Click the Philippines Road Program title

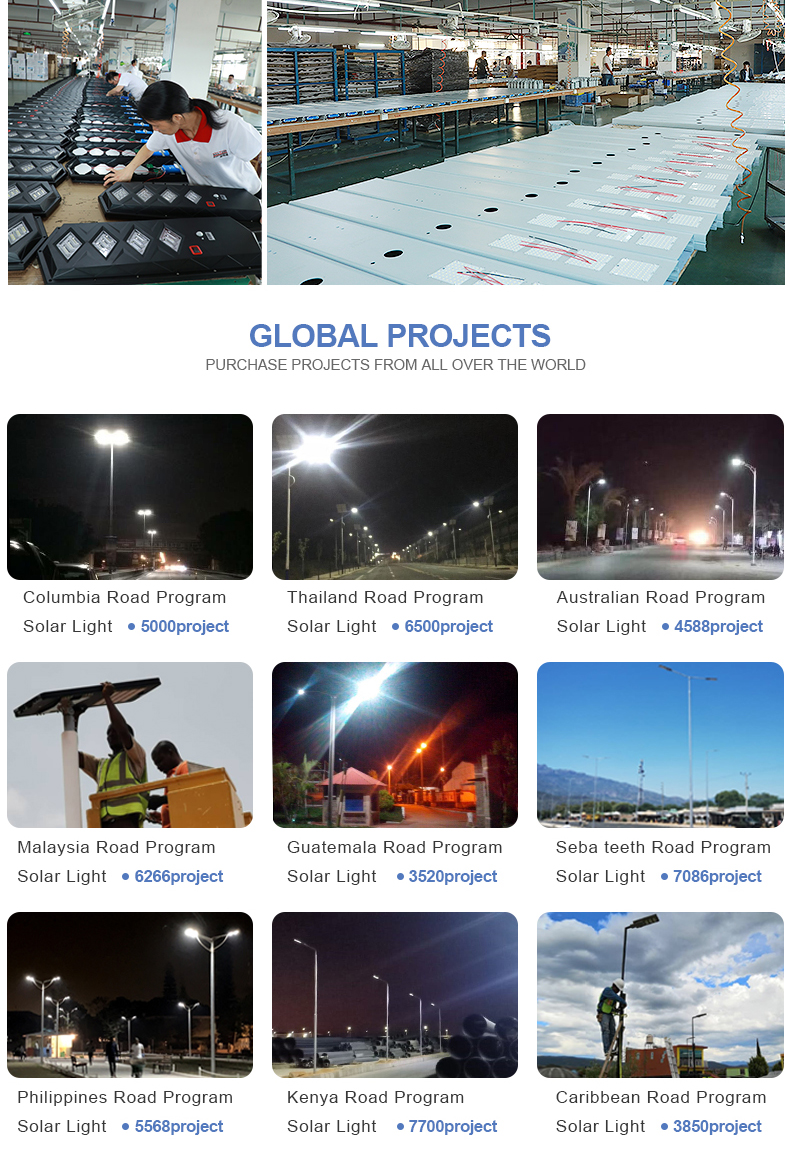[126, 1097]
